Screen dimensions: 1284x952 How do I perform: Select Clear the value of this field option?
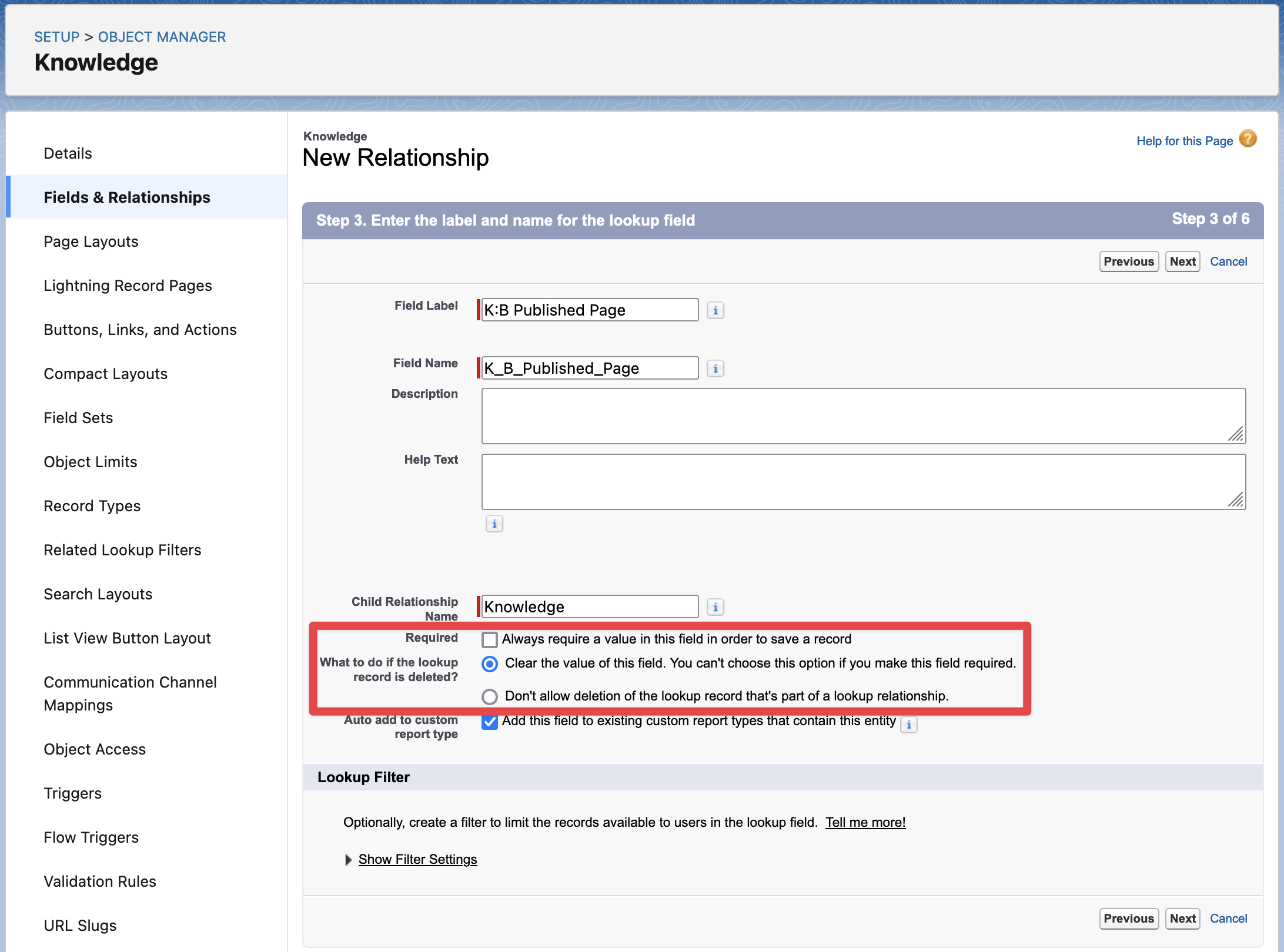click(x=489, y=664)
